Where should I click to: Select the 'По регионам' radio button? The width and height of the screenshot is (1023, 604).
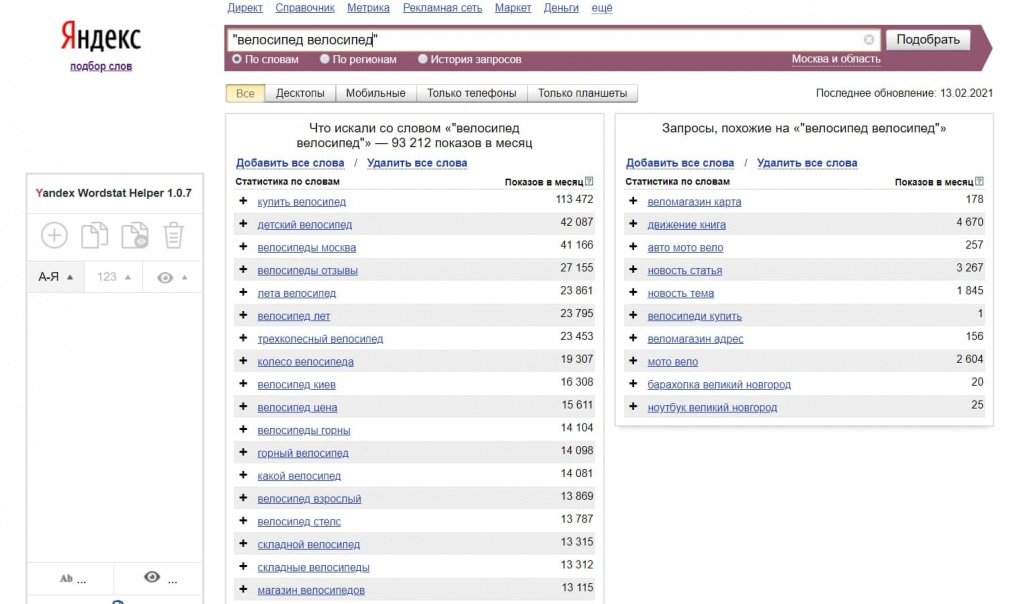(x=325, y=59)
